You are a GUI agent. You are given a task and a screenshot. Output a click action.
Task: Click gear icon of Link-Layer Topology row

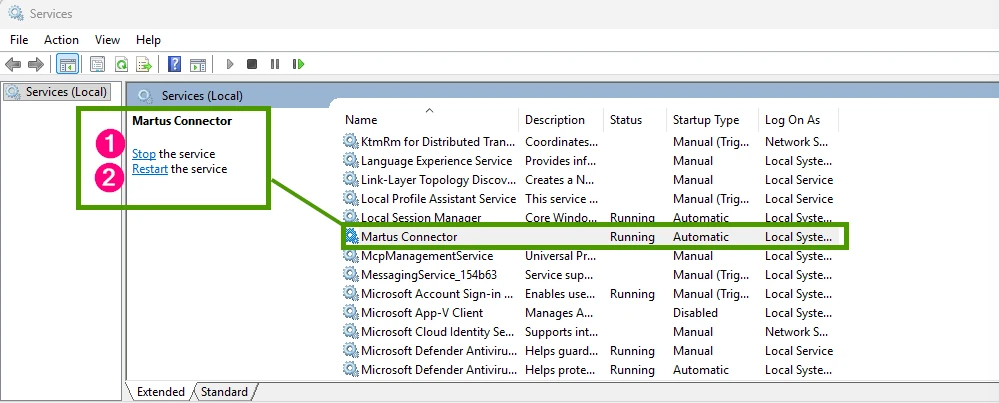(x=351, y=180)
